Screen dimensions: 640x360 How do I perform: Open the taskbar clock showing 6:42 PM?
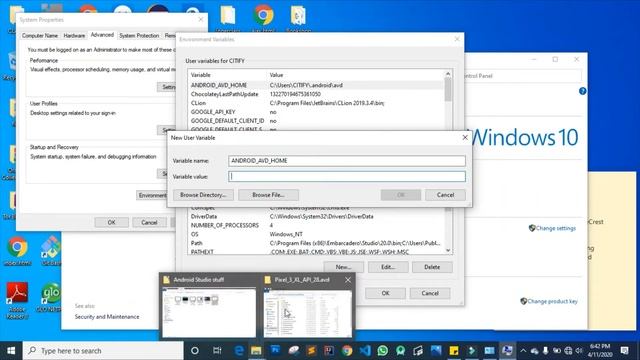(600, 351)
